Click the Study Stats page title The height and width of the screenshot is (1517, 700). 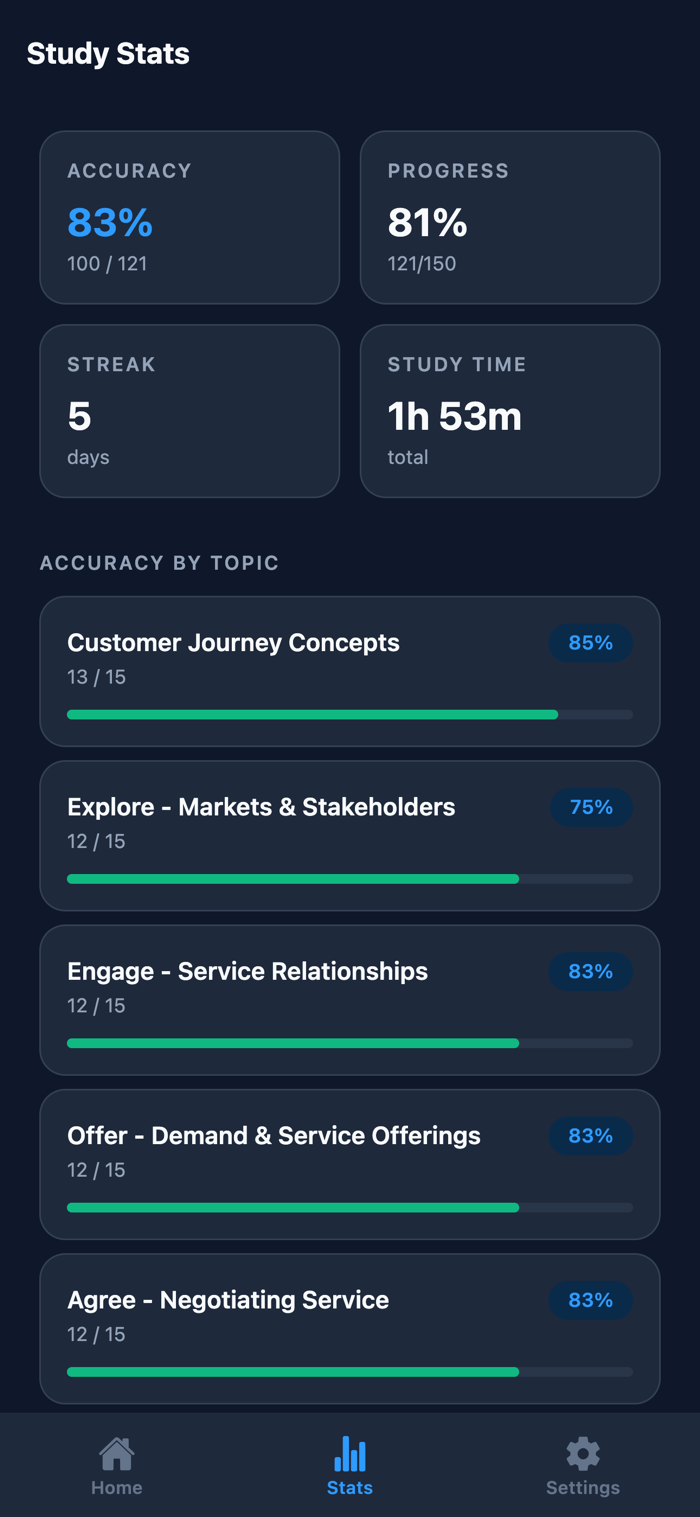pyautogui.click(x=108, y=54)
